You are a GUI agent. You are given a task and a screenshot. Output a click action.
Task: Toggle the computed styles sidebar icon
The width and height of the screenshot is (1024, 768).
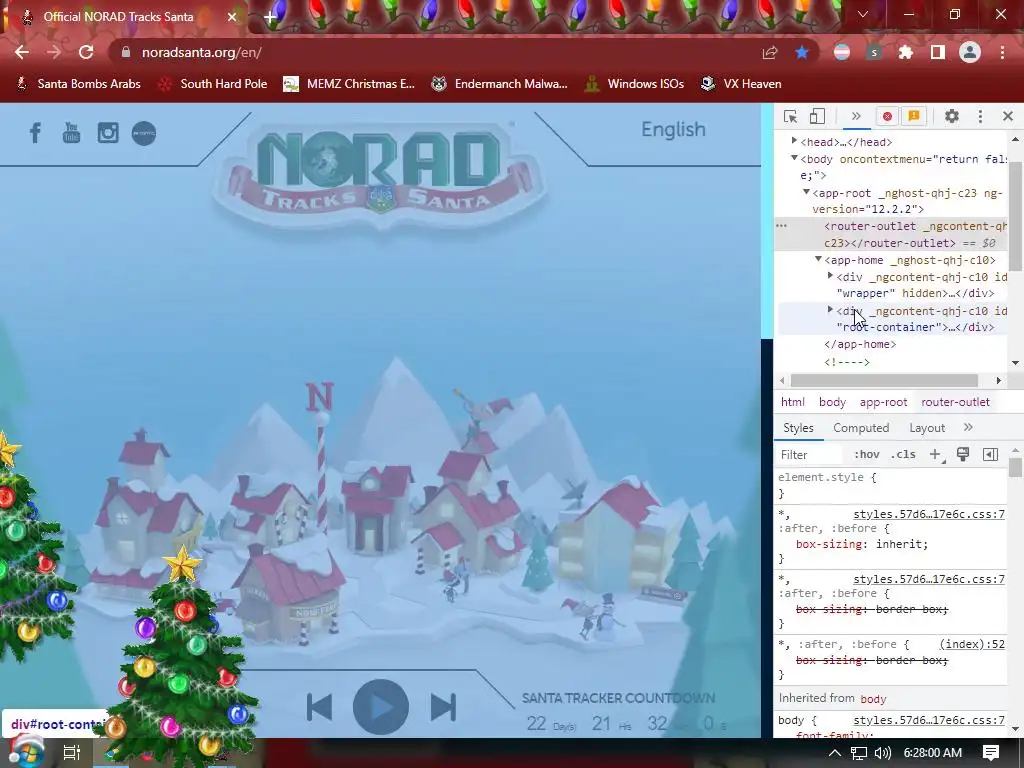point(990,455)
